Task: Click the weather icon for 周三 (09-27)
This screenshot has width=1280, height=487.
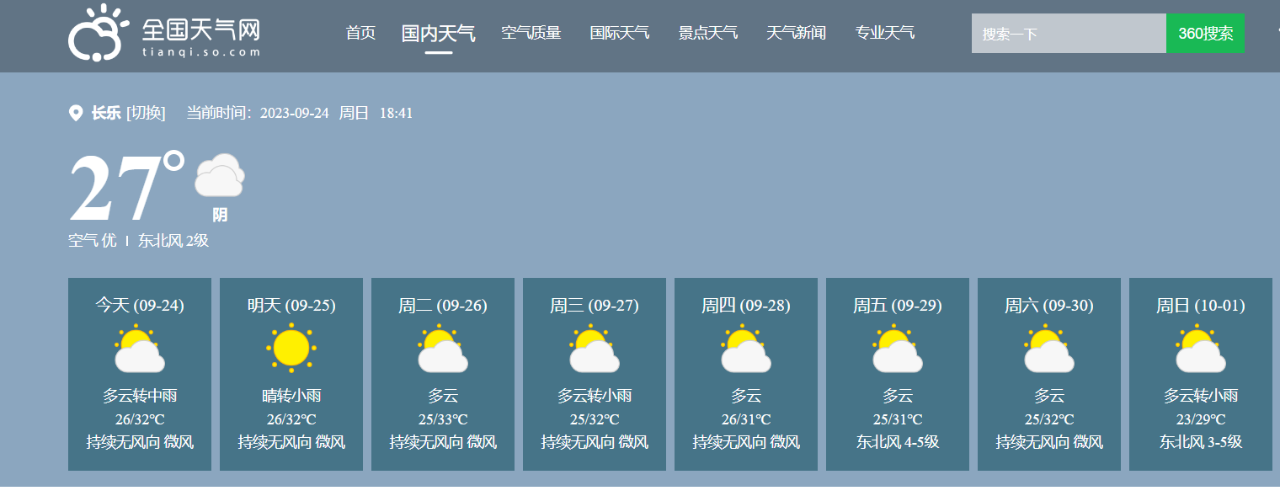Action: 595,350
